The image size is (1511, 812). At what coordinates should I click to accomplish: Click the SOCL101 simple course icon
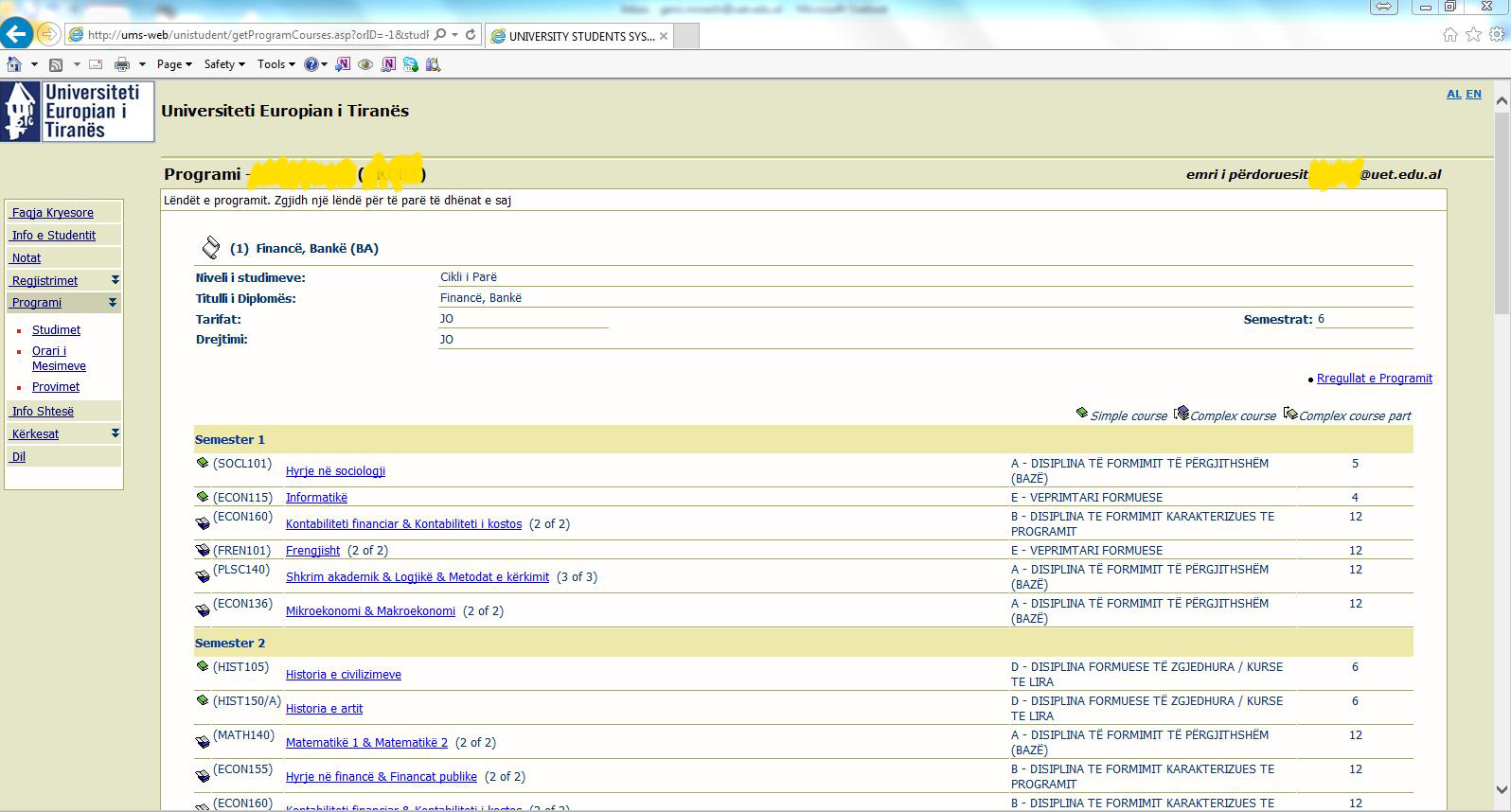coord(202,463)
